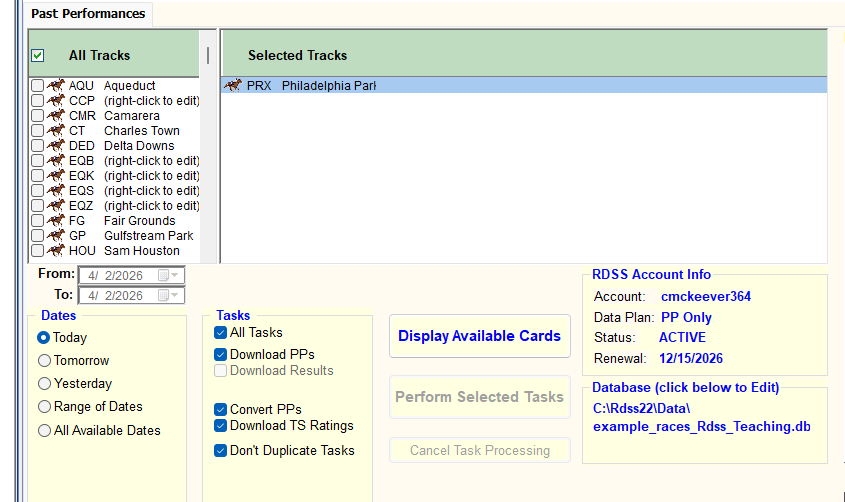Open the From date calendar dropdown

168,275
